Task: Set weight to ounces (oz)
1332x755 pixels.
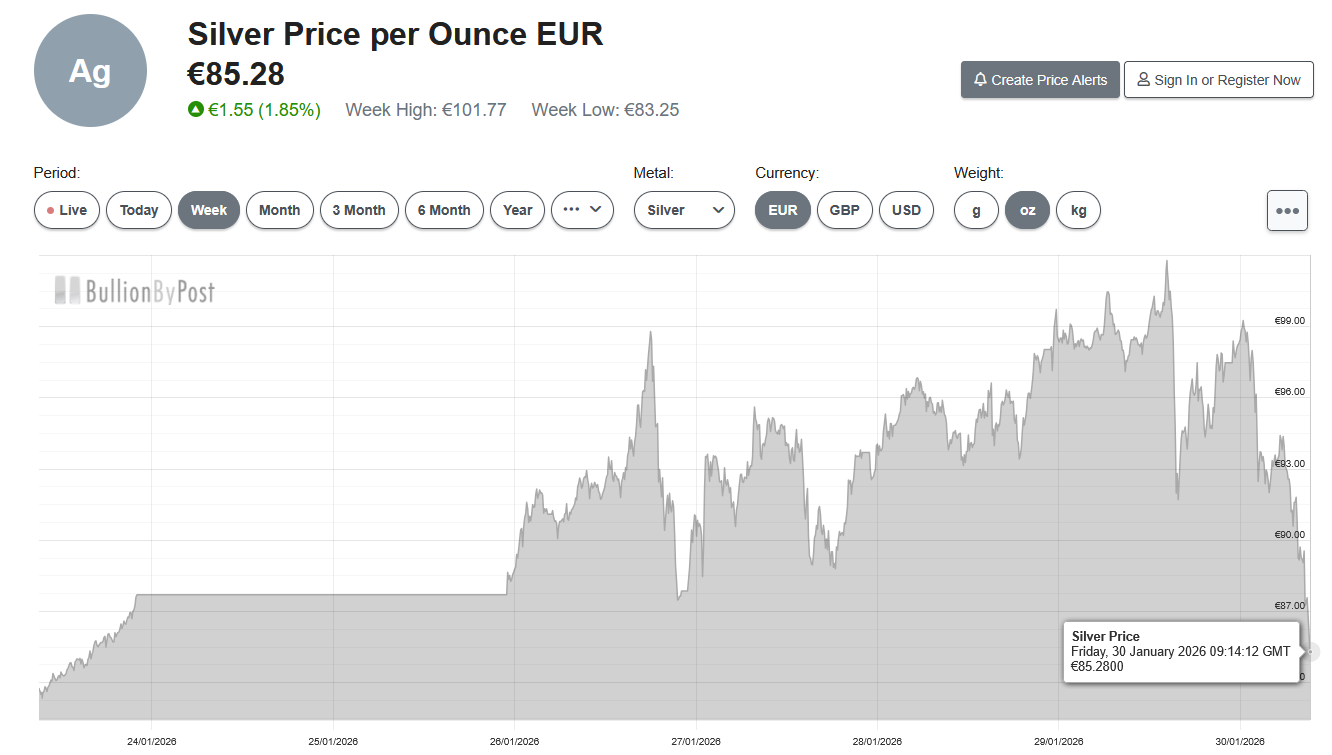Action: pos(1027,210)
